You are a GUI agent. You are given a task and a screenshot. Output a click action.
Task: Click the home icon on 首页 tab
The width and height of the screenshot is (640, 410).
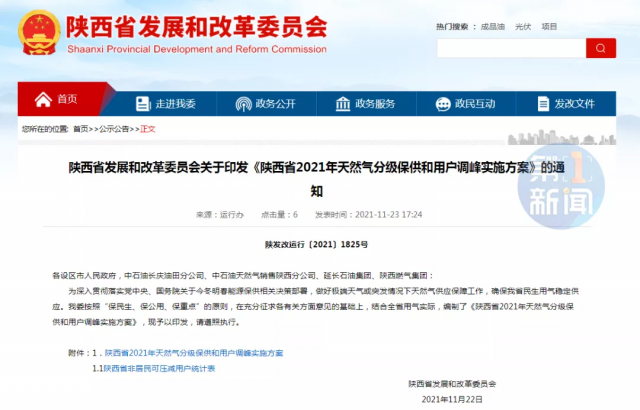click(x=43, y=101)
